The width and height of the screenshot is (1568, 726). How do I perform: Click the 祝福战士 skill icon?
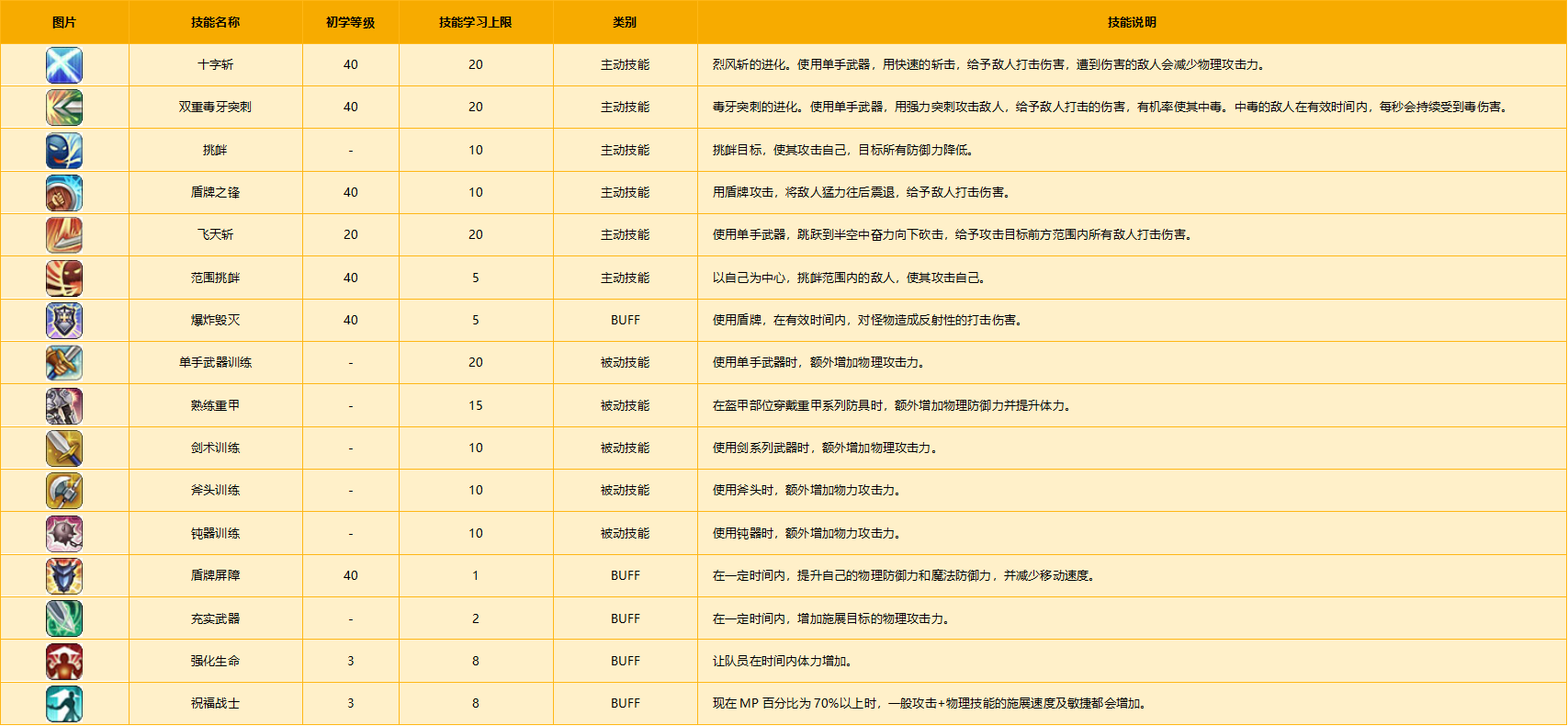[x=64, y=704]
